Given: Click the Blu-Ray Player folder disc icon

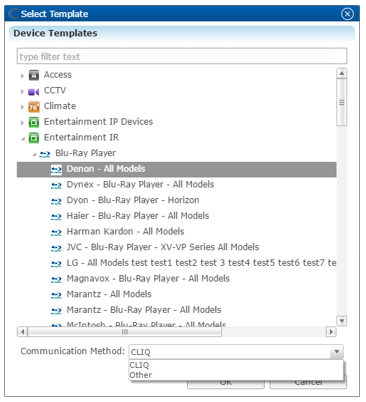Looking at the screenshot, I should 45,154.
